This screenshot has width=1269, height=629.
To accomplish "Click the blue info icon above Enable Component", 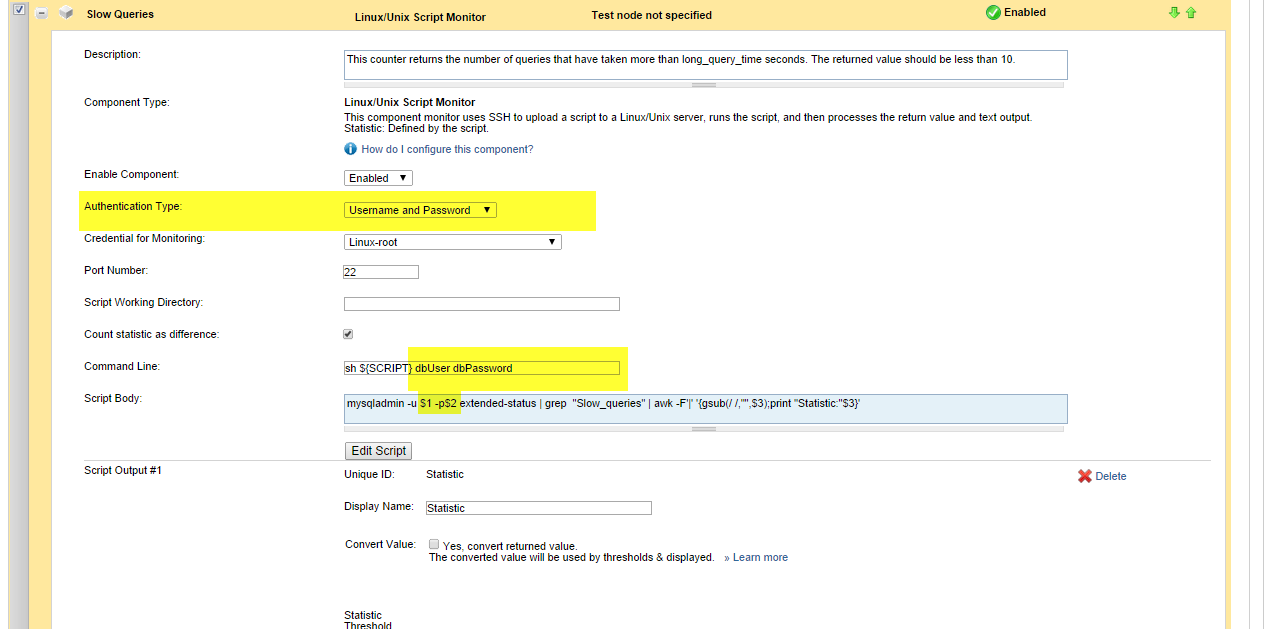I will coord(350,148).
